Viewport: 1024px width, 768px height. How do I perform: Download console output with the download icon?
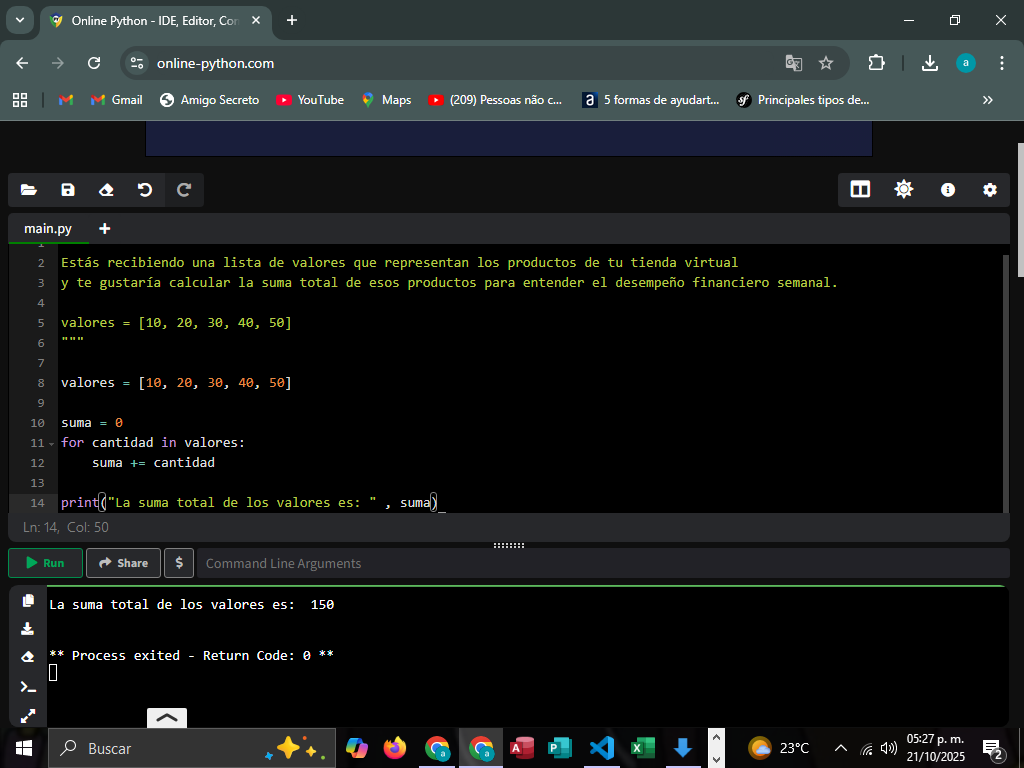click(28, 629)
